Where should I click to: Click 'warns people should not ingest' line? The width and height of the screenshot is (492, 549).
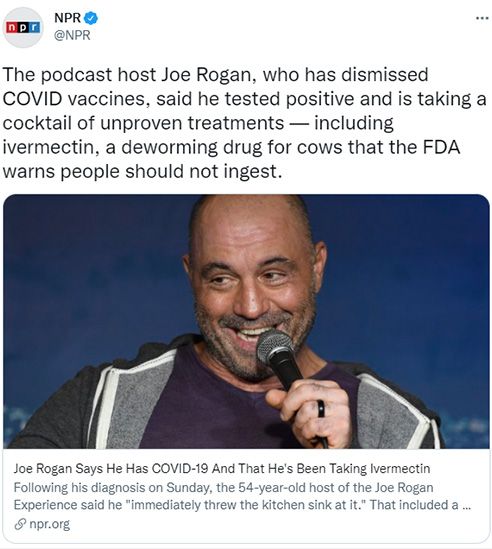(142, 172)
